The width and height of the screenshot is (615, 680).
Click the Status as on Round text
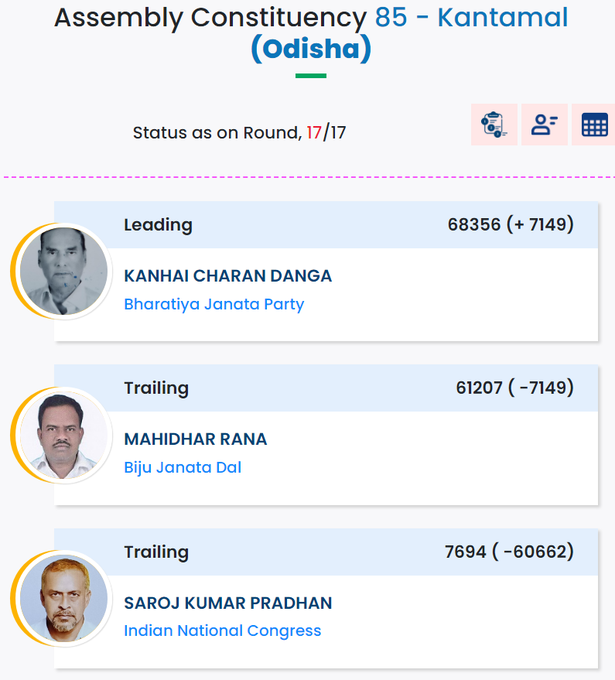(x=239, y=133)
